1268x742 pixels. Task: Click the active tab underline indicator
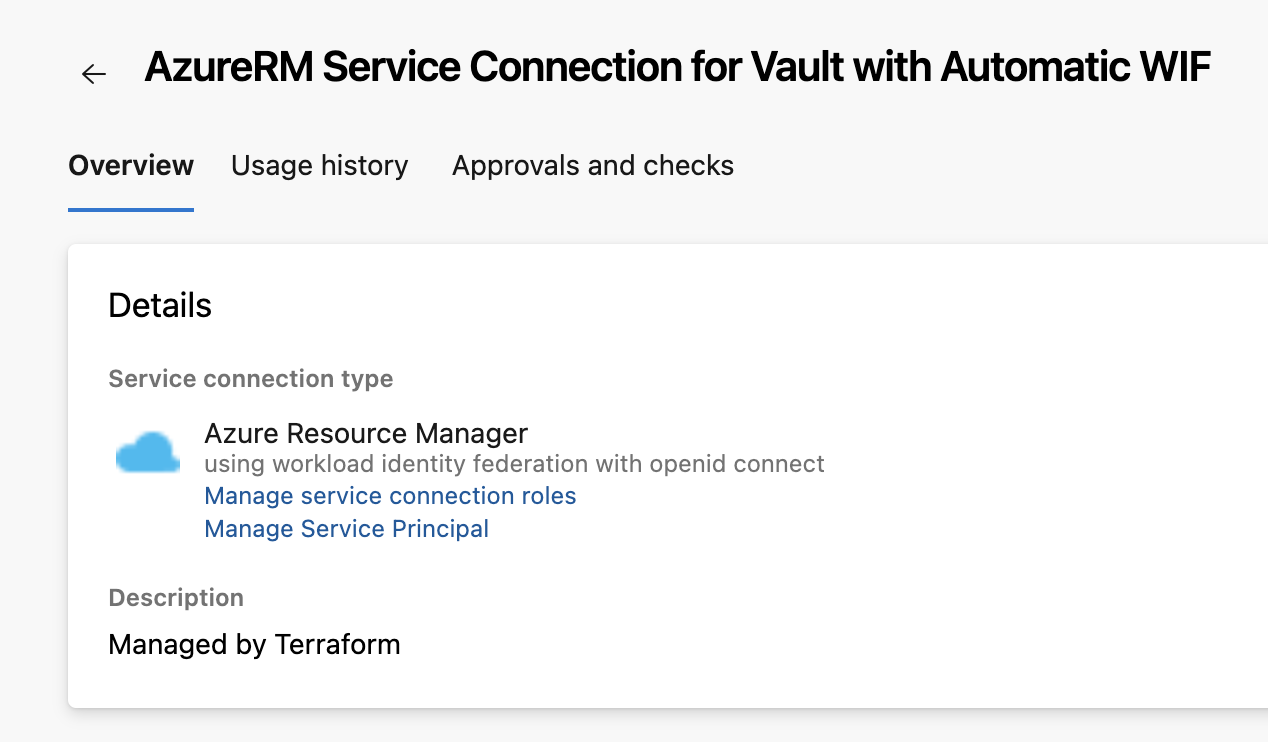tap(130, 209)
